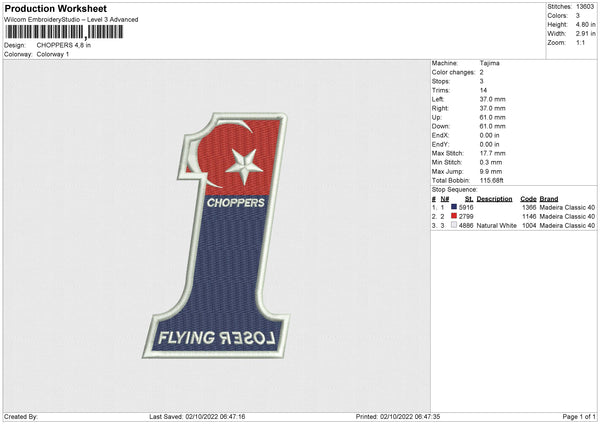The height and width of the screenshot is (424, 600).
Task: Select the Description column header
Action: pyautogui.click(x=494, y=199)
